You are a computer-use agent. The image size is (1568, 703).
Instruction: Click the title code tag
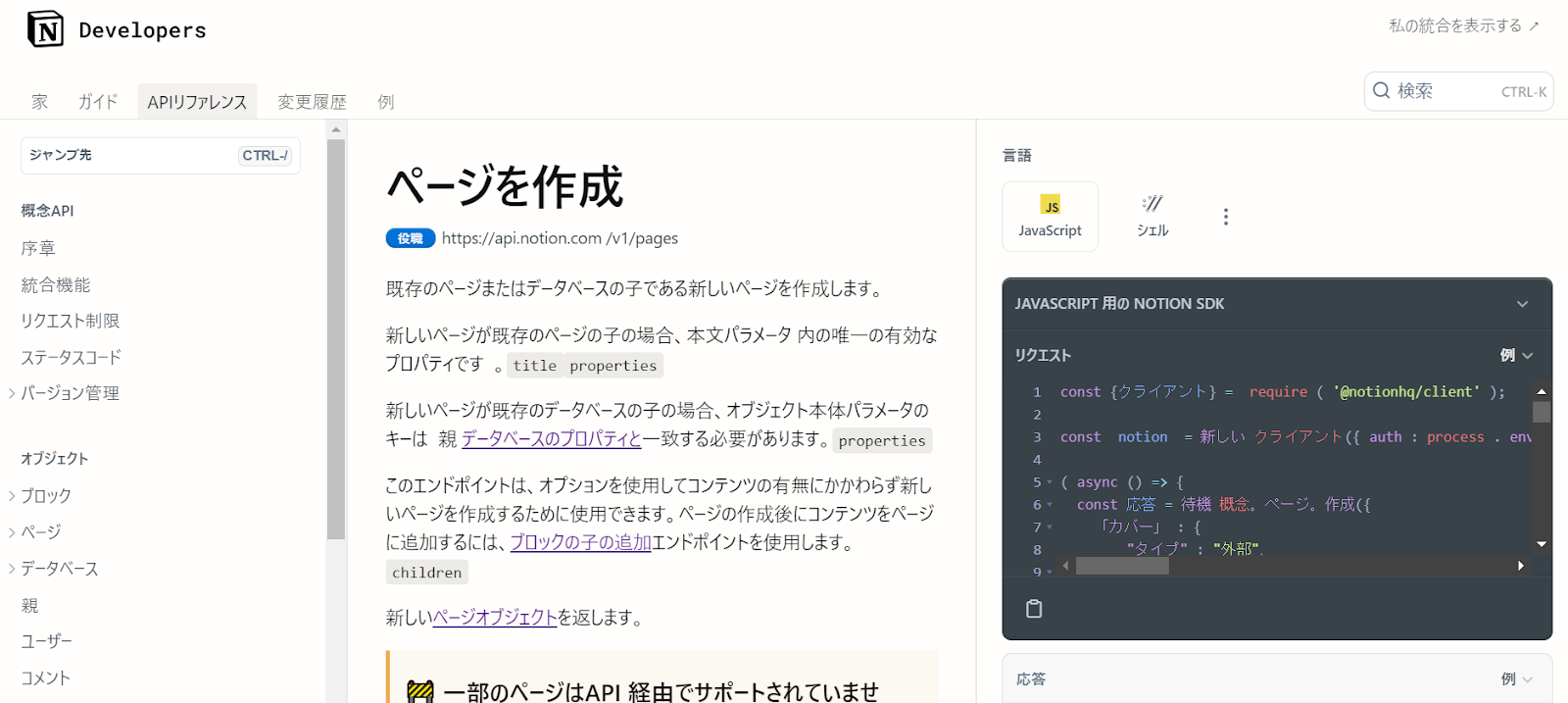click(x=535, y=366)
